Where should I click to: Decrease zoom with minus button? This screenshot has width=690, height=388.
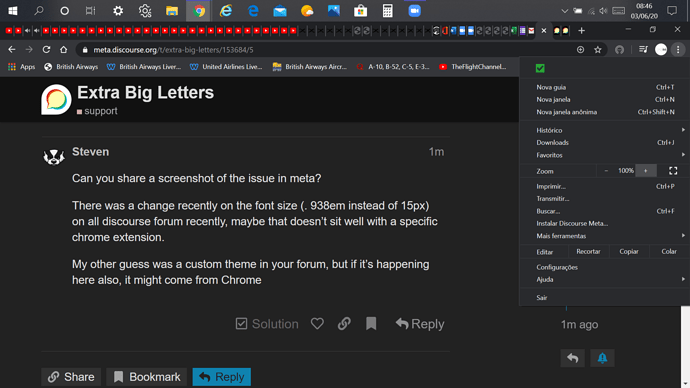pos(606,171)
